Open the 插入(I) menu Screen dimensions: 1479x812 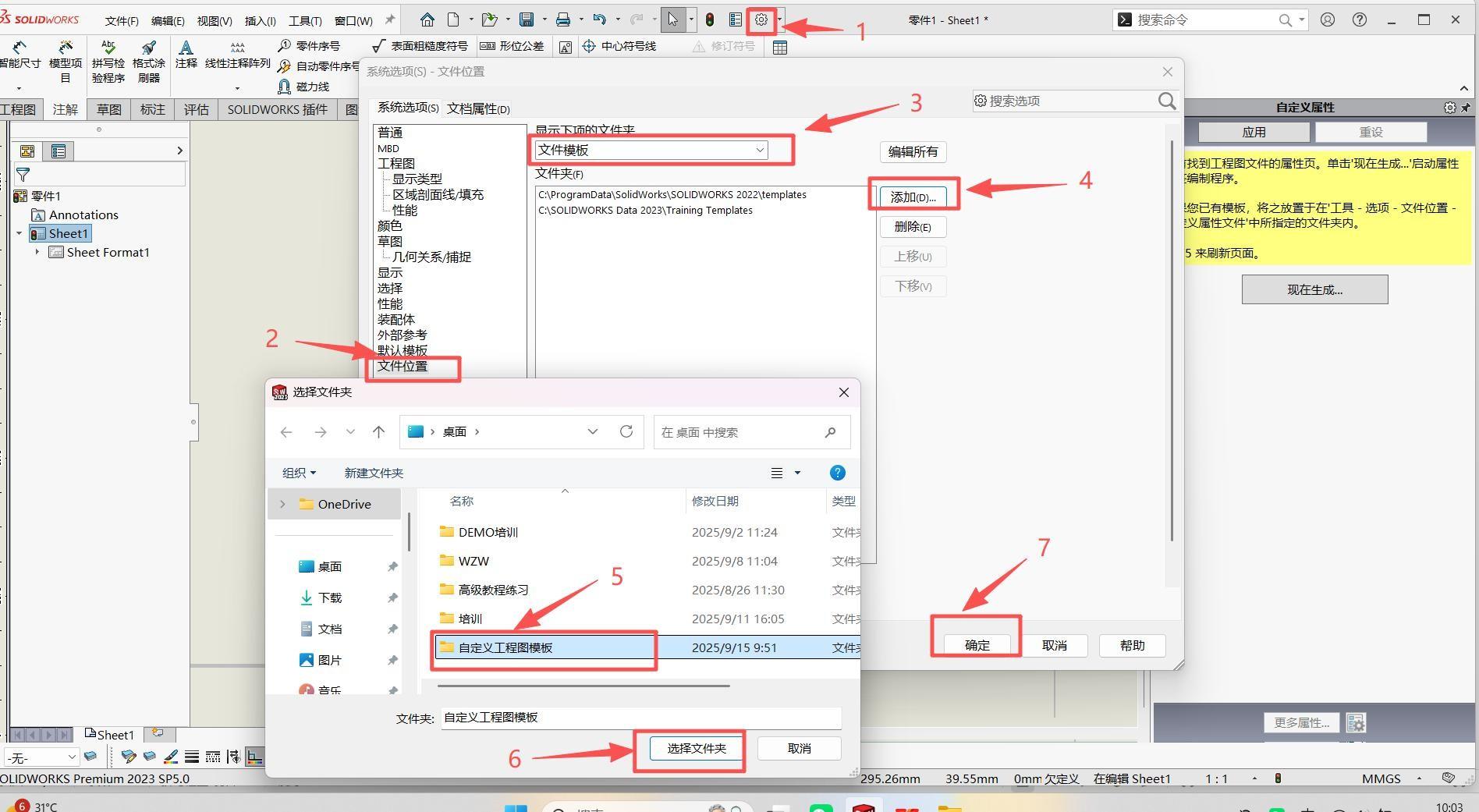(261, 21)
